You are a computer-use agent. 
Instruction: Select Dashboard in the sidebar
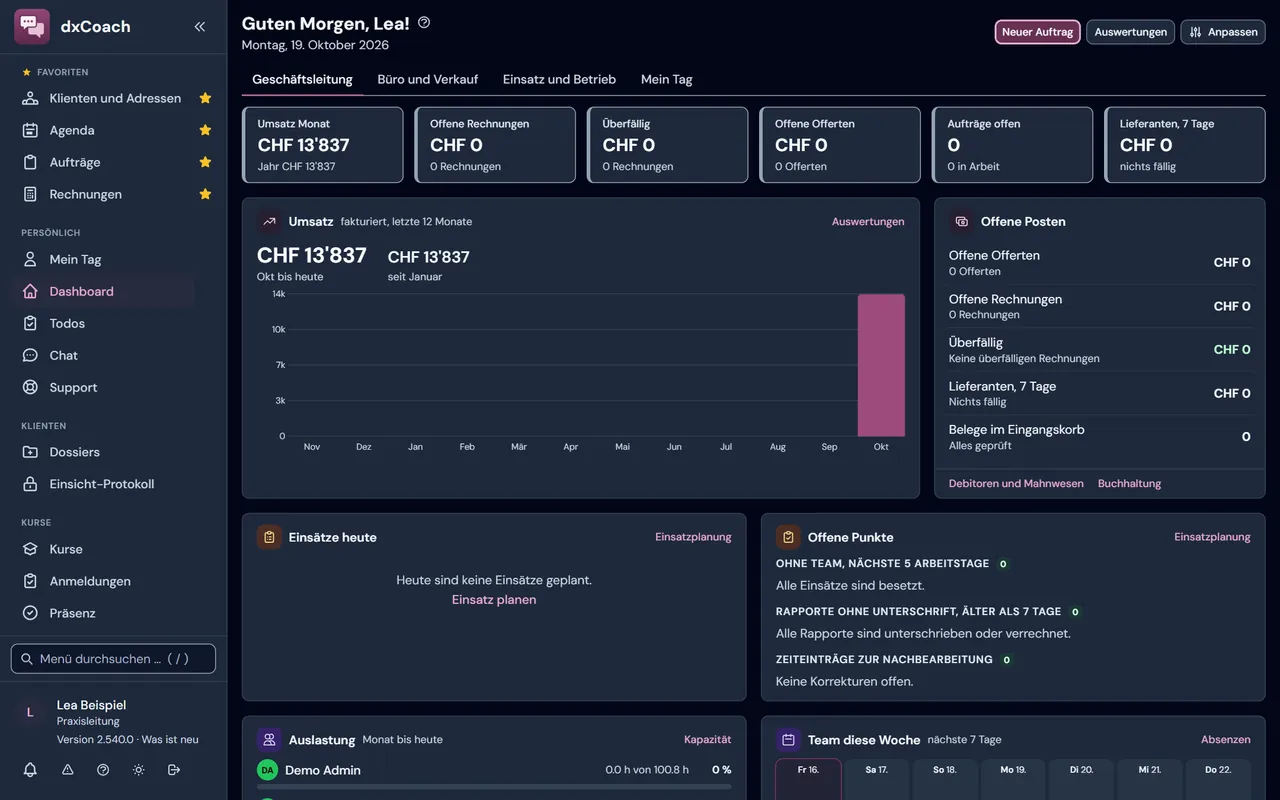[x=101, y=291]
